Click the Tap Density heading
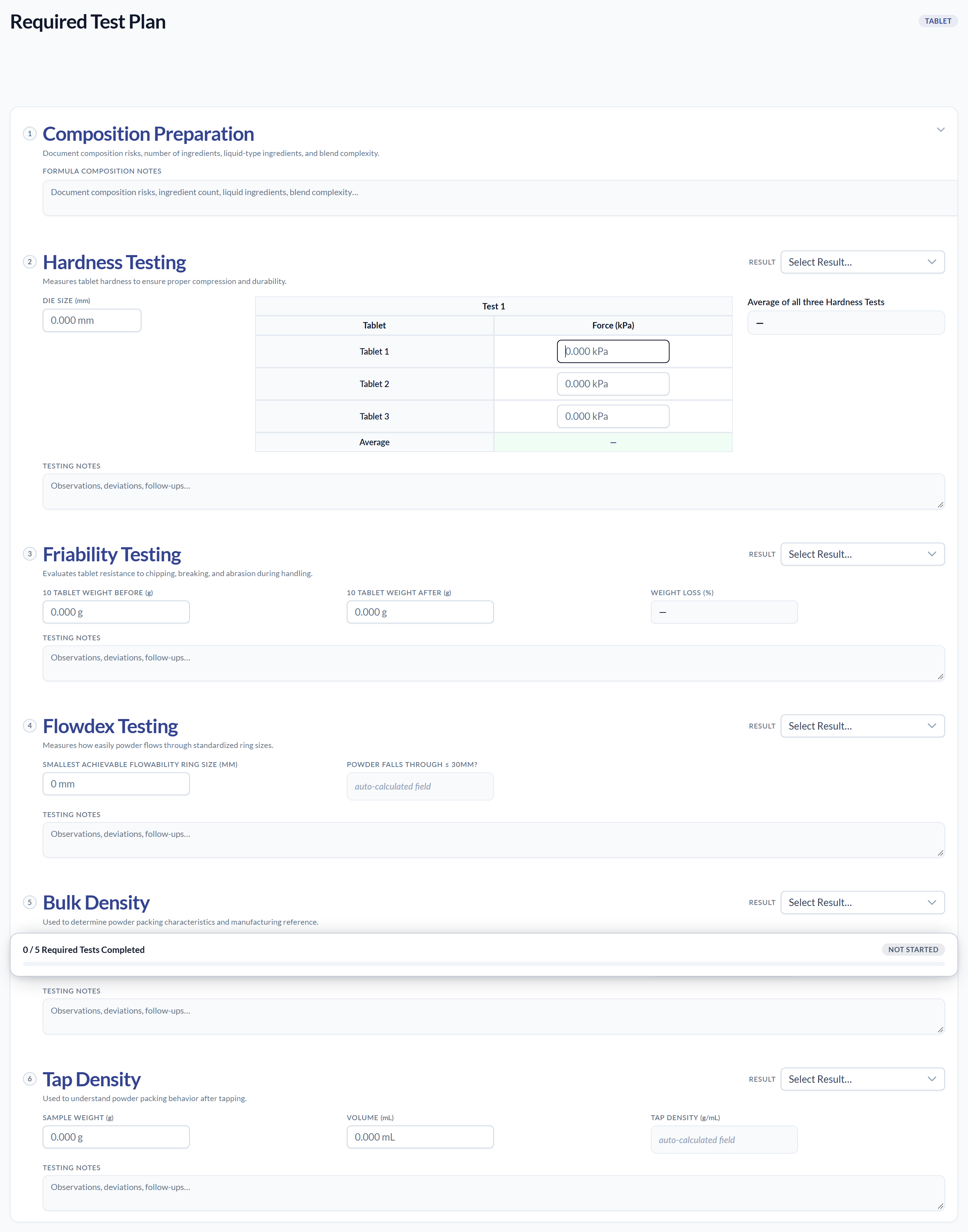Image resolution: width=968 pixels, height=1232 pixels. (x=91, y=1080)
